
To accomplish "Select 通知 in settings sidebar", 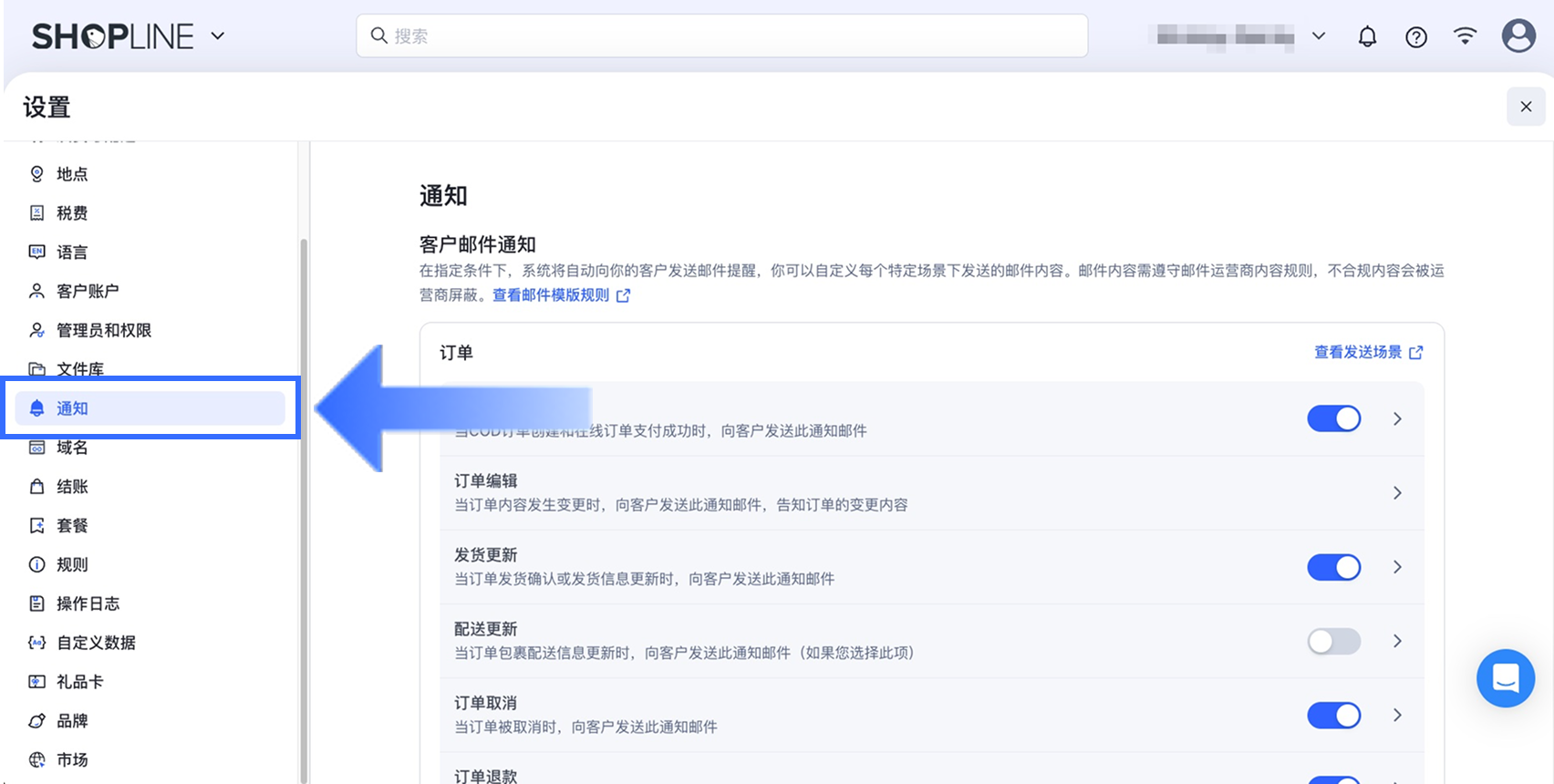I will (x=150, y=408).
